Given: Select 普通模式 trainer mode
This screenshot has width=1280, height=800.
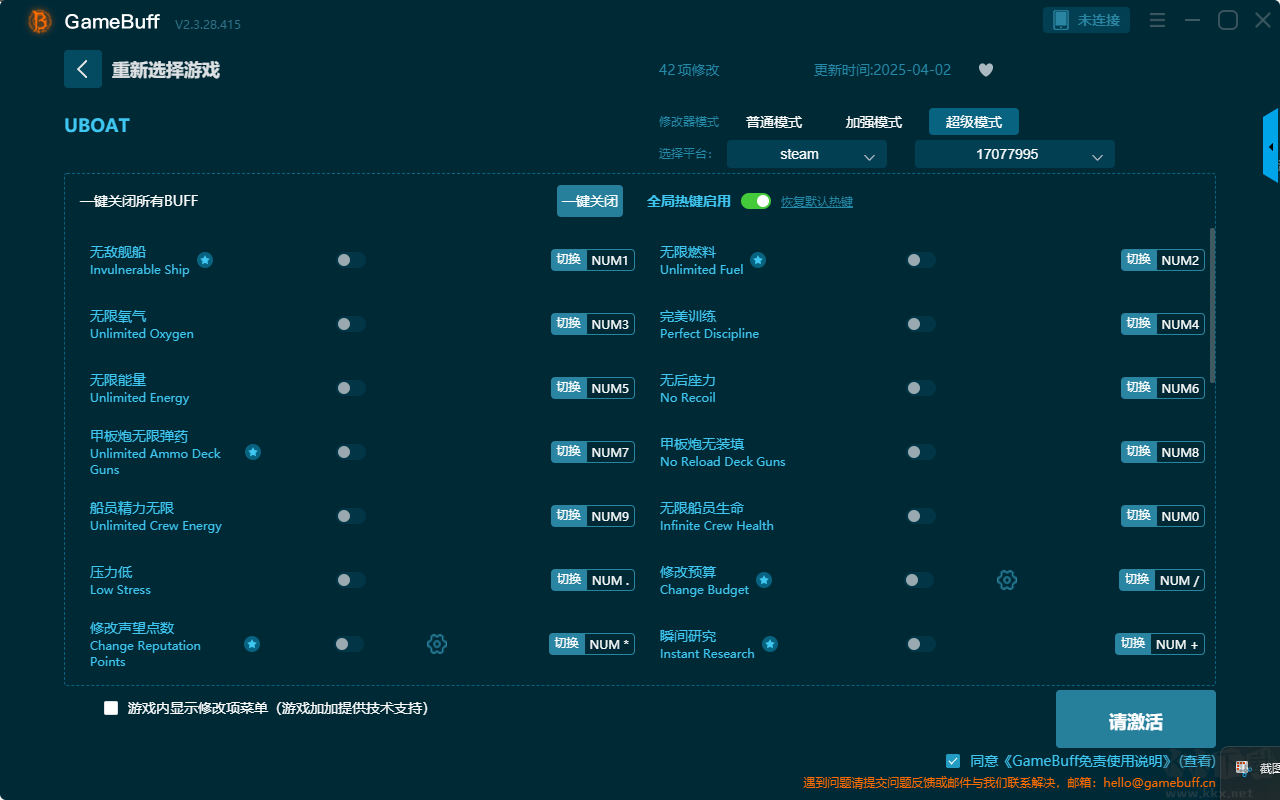Looking at the screenshot, I should coord(774,122).
